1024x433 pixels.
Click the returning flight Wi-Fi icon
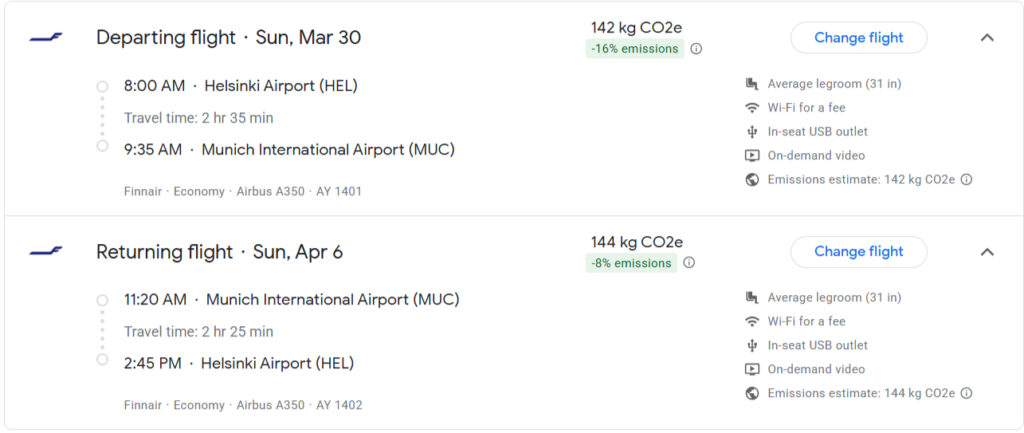pos(752,322)
